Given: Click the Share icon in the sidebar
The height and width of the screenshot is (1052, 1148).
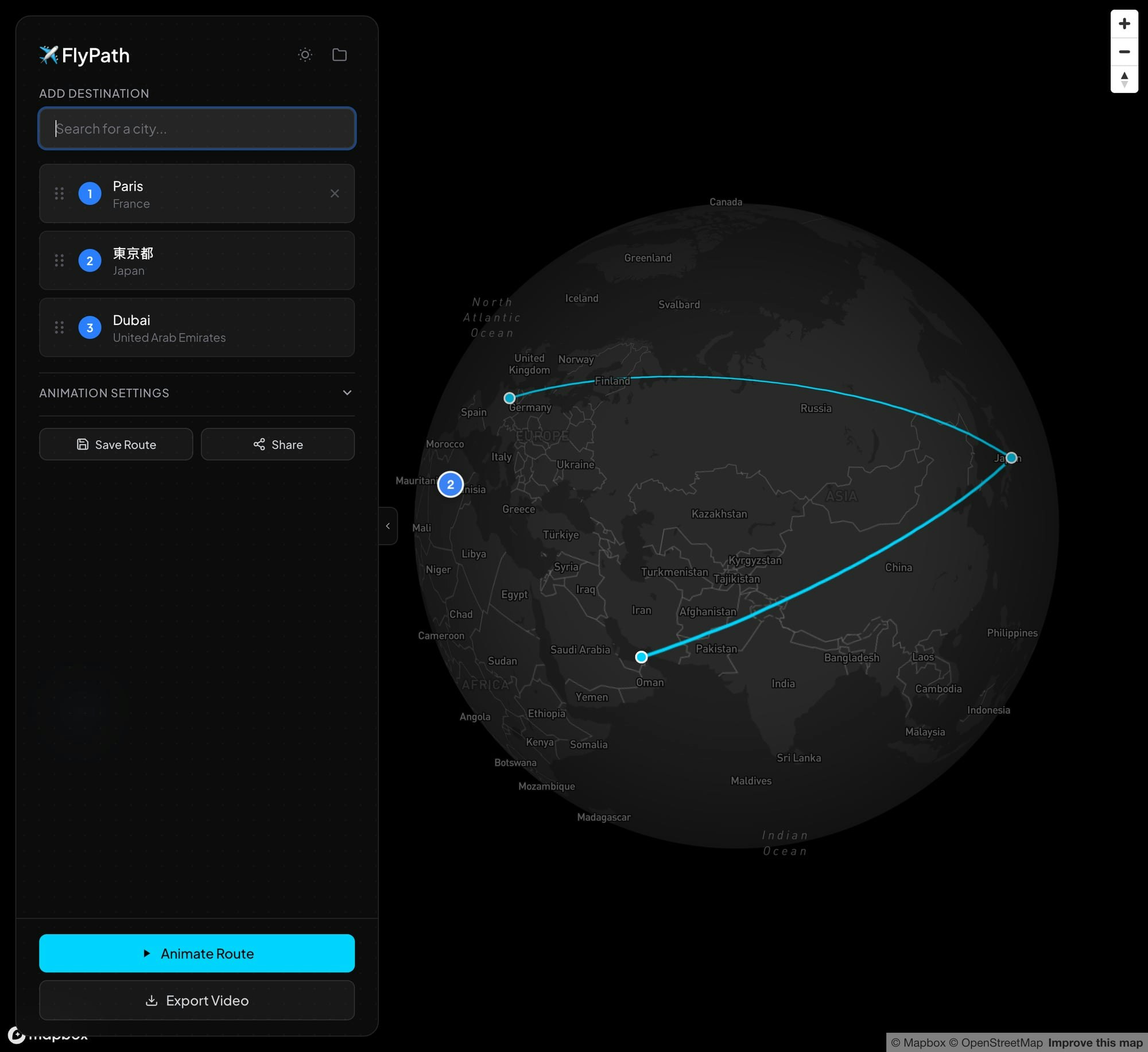Looking at the screenshot, I should tap(259, 444).
